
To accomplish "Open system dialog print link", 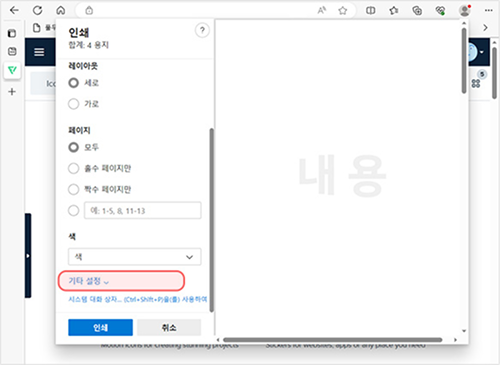I will pyautogui.click(x=137, y=299).
